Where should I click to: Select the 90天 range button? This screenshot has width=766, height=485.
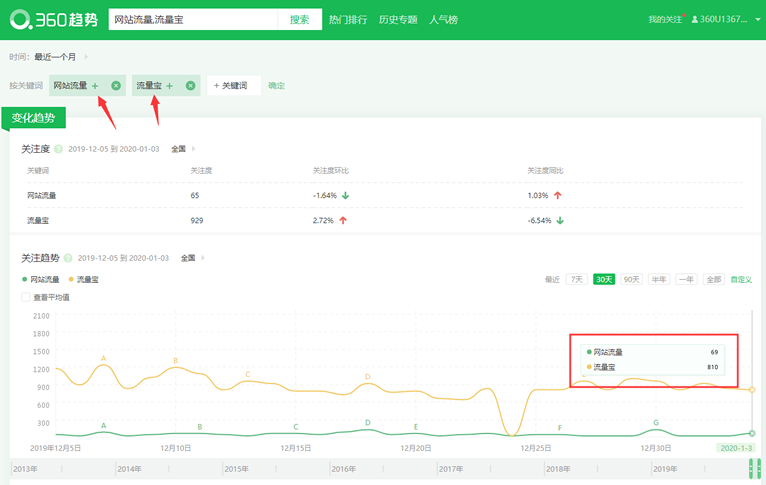(631, 279)
